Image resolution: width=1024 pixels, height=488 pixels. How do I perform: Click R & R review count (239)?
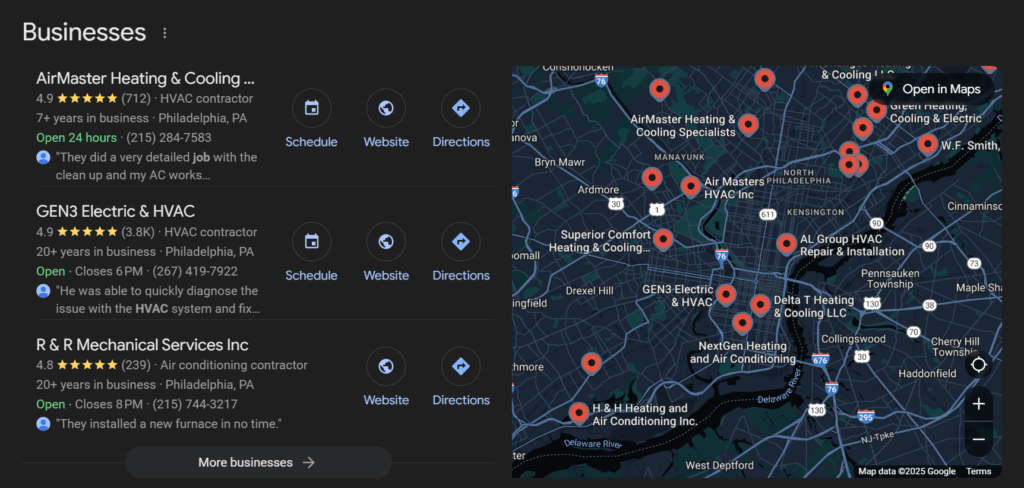136,365
